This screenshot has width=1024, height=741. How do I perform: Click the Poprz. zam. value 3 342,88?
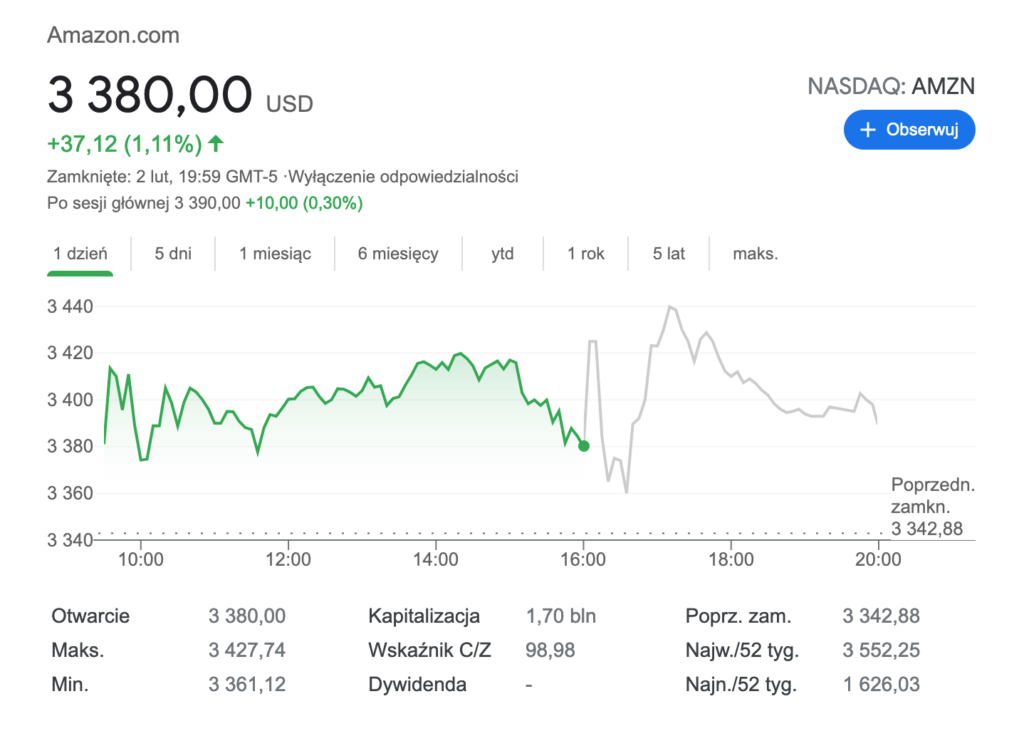[x=881, y=616]
